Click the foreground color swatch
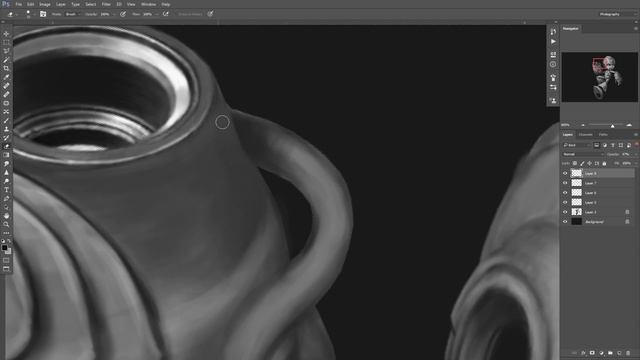This screenshot has height=360, width=640. click(4, 248)
